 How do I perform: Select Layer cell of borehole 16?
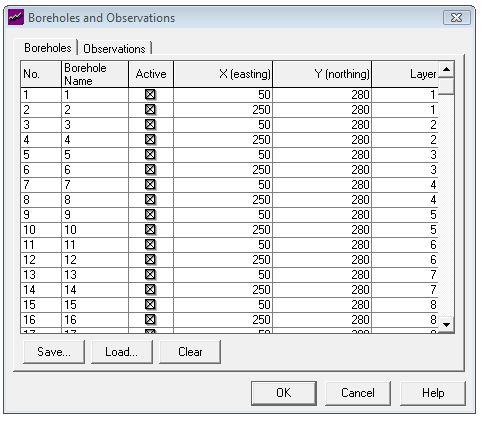(x=405, y=320)
